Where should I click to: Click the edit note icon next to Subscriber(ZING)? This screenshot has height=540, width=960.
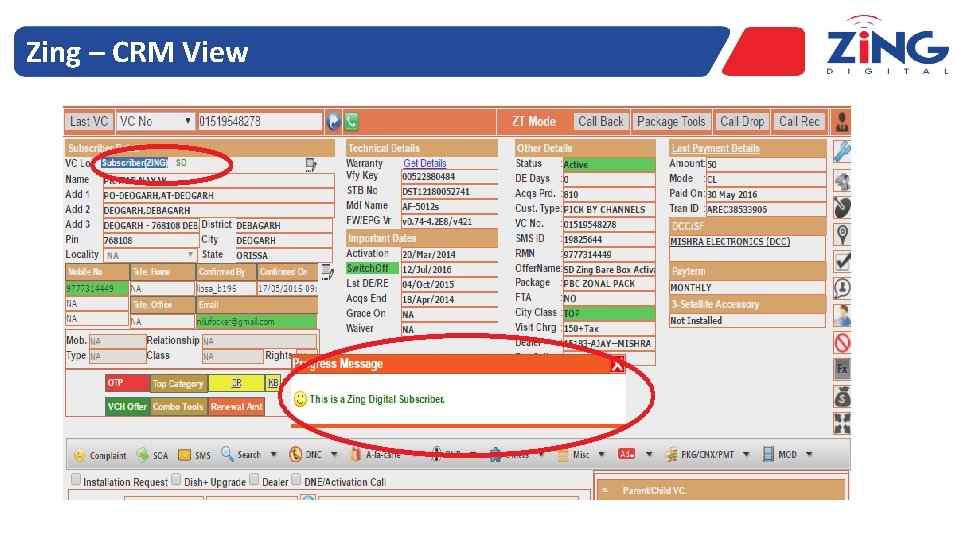(311, 164)
